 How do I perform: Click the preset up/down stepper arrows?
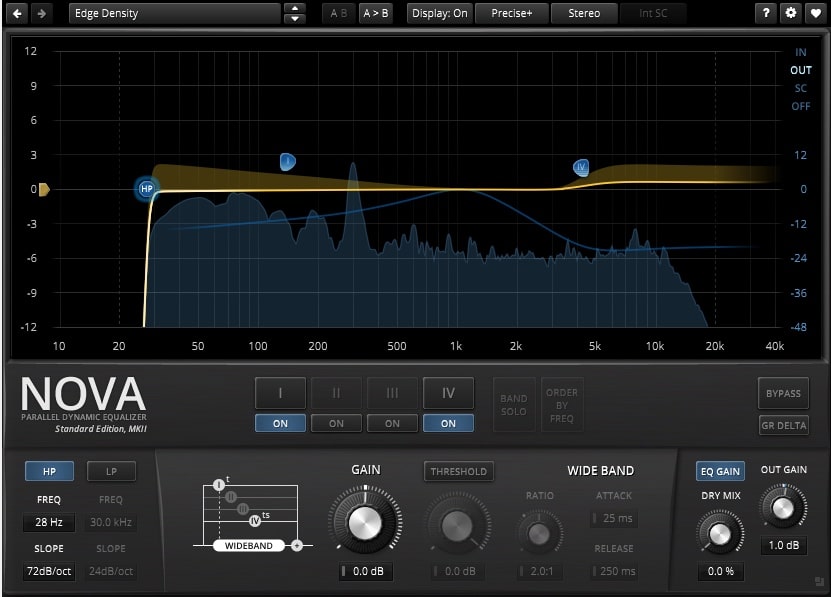[x=296, y=13]
